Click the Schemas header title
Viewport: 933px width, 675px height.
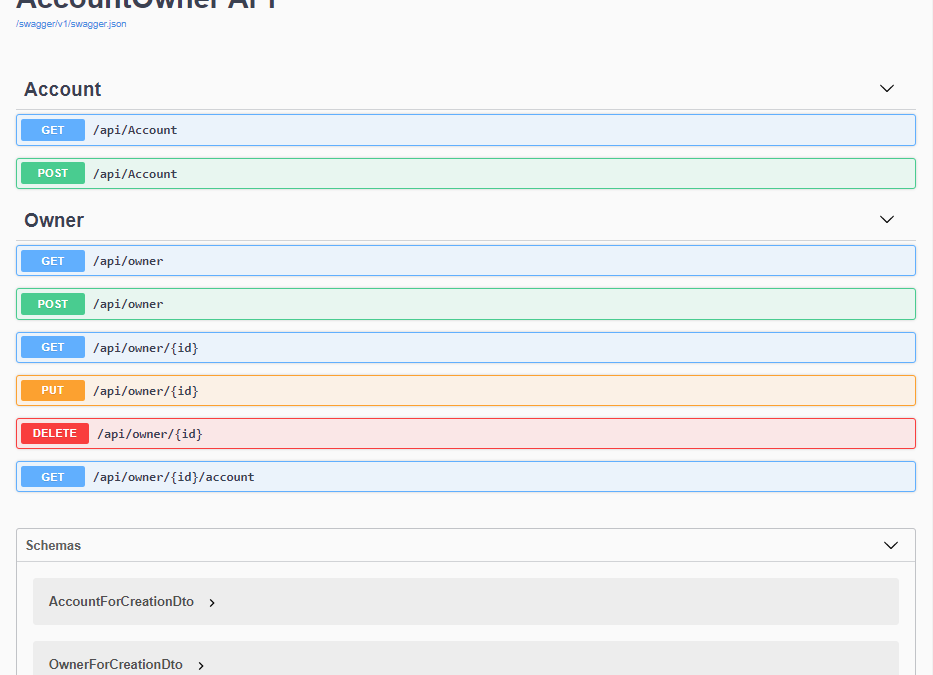[x=54, y=546]
